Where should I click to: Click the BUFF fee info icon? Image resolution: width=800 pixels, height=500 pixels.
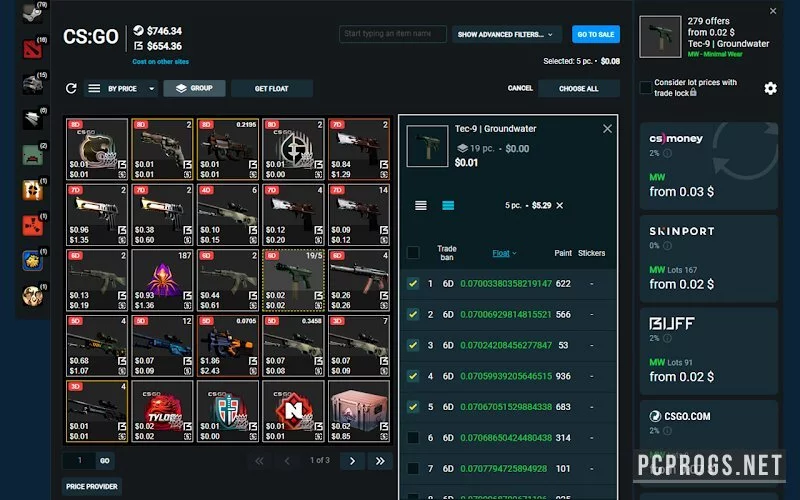click(667, 338)
